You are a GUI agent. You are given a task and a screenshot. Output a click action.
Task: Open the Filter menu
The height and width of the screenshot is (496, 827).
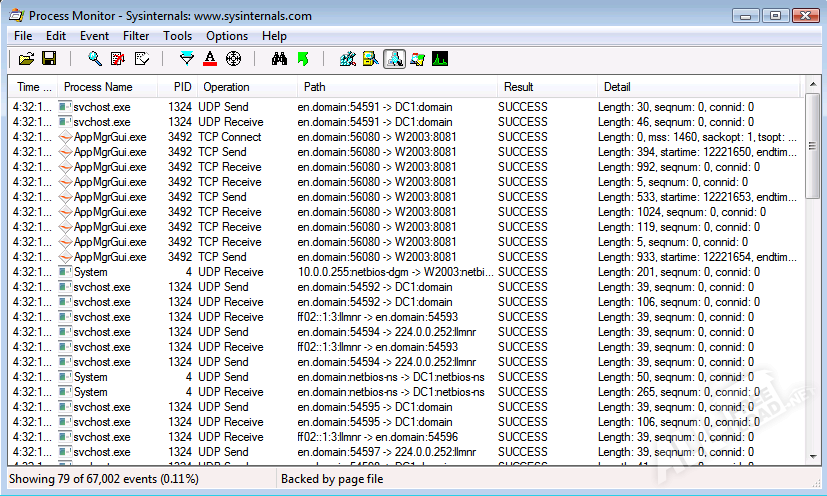tap(136, 36)
